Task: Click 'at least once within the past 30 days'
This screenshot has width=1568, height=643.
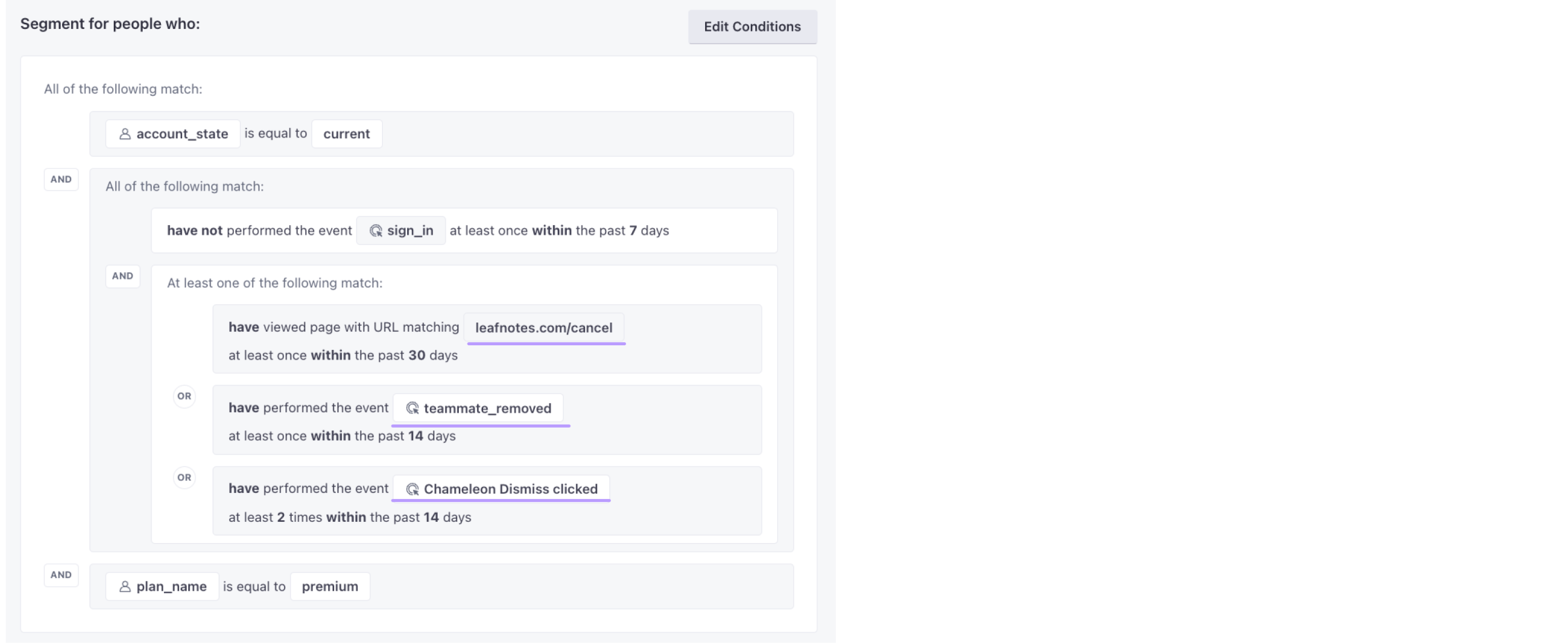Action: 344,356
